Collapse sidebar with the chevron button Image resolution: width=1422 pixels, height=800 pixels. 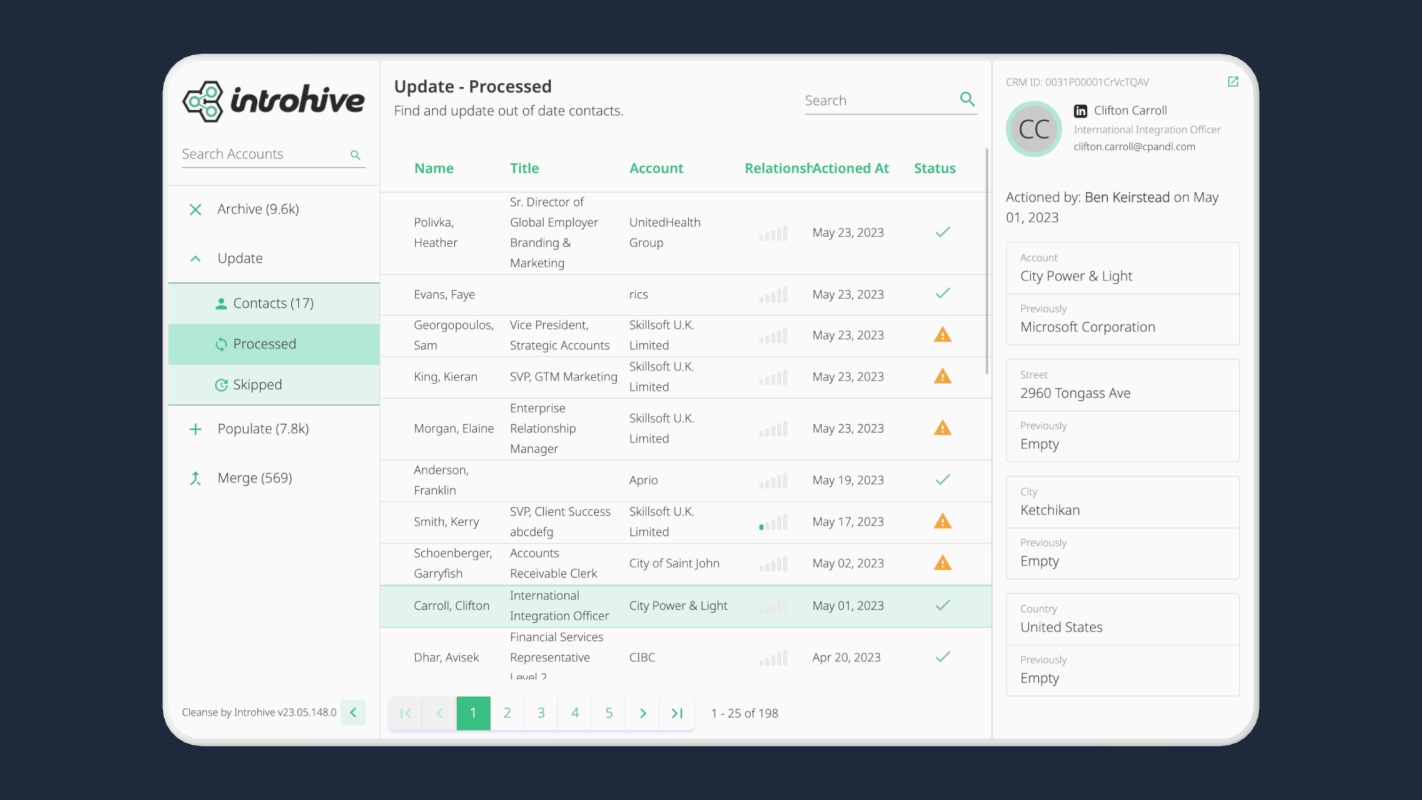click(353, 713)
